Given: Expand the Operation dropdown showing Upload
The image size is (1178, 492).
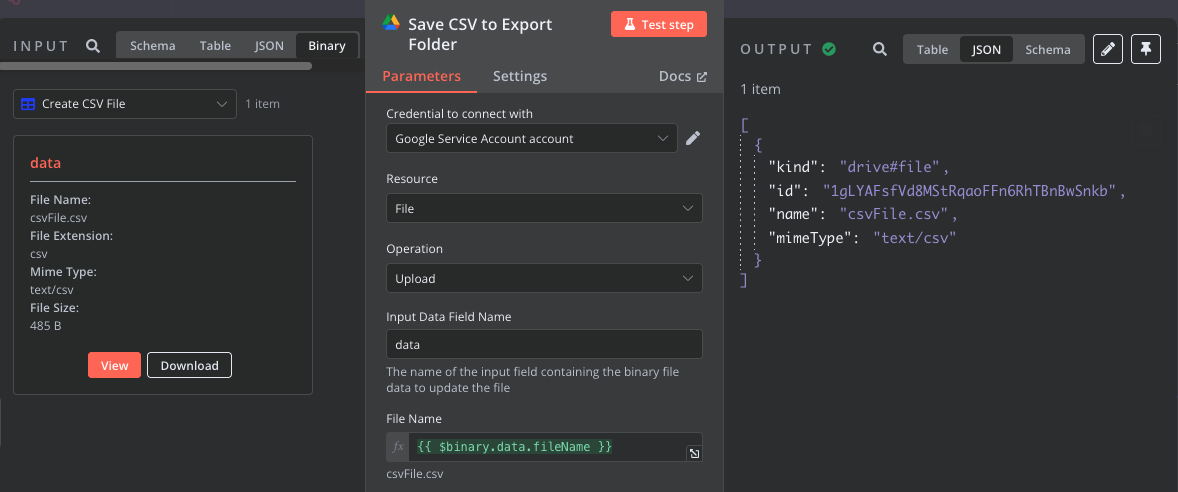Looking at the screenshot, I should (544, 278).
